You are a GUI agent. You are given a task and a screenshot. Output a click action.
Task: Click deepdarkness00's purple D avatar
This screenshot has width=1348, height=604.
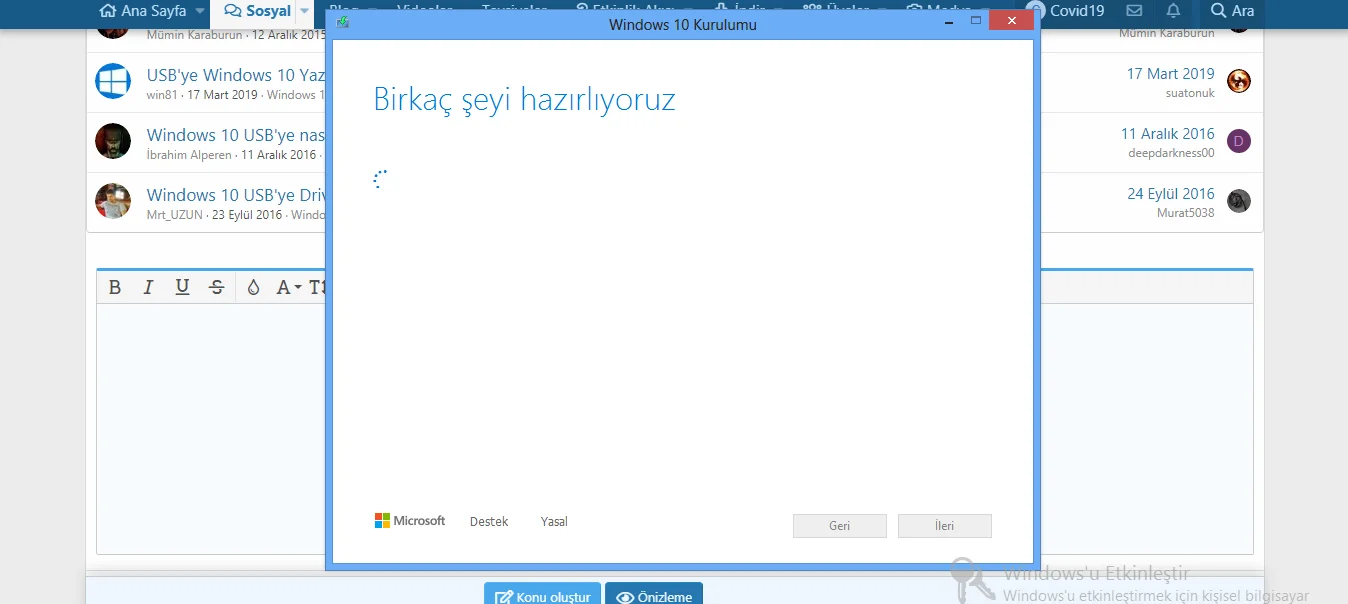pos(1239,141)
